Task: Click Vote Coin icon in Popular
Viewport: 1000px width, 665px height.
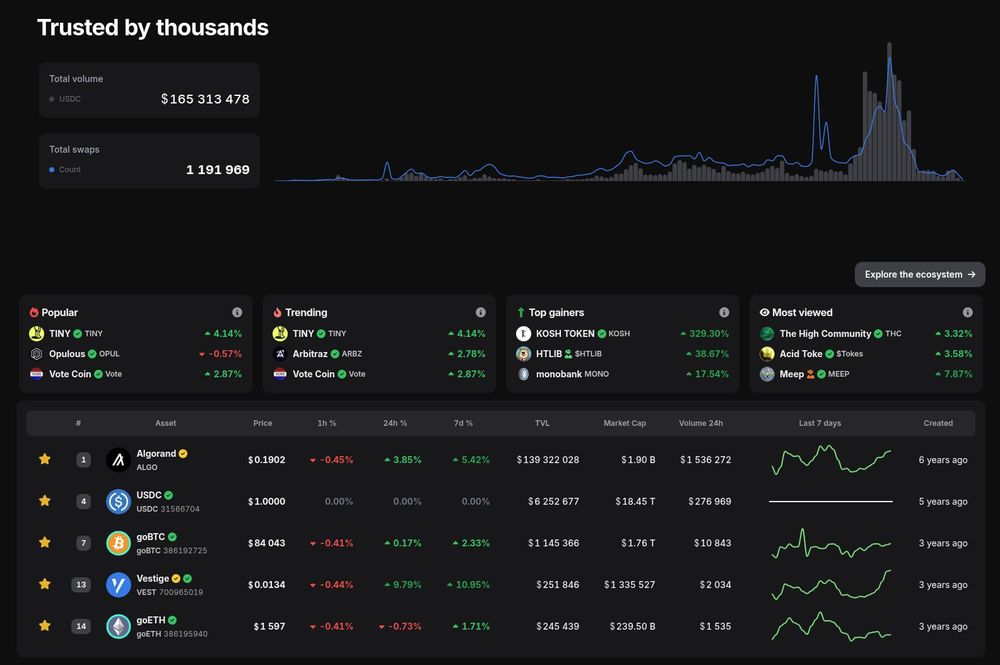Action: click(x=36, y=374)
